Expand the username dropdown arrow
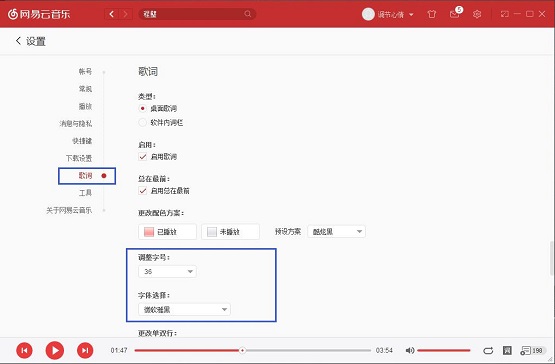Screen dimensions: 555x364 point(411,15)
